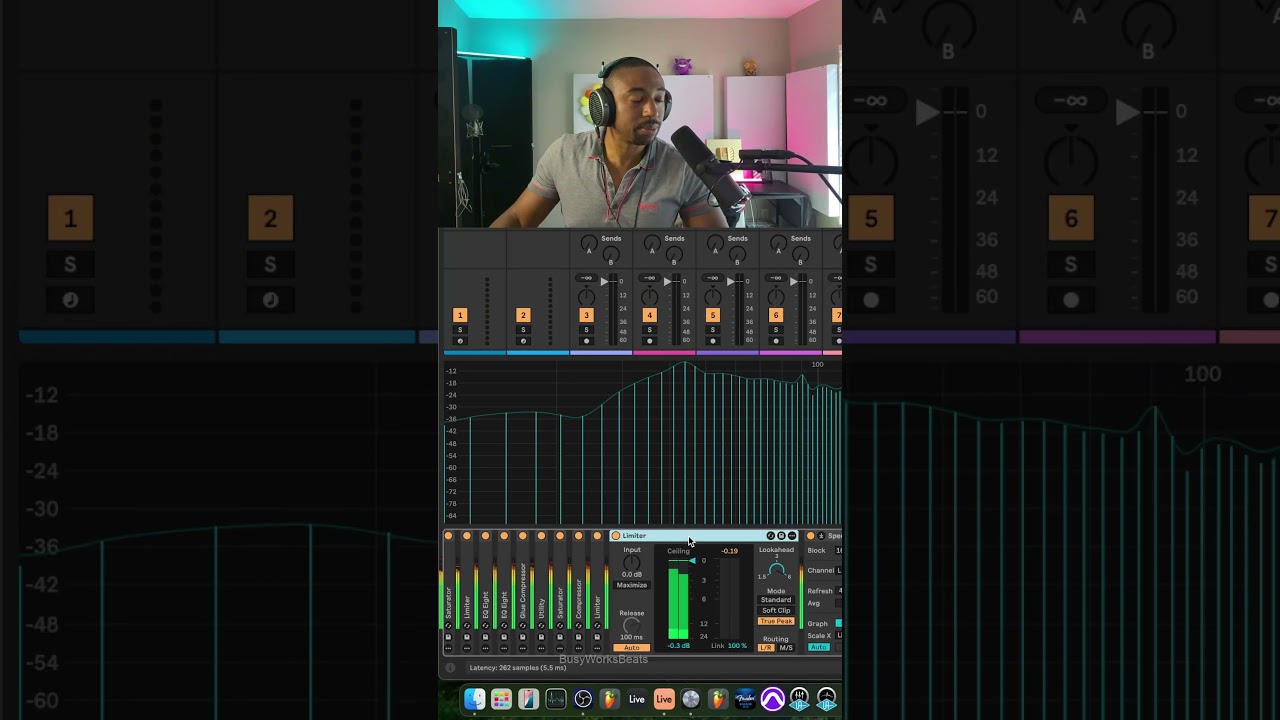This screenshot has width=1280, height=720.
Task: Toggle the Spectrum device activator
Action: [x=810, y=536]
